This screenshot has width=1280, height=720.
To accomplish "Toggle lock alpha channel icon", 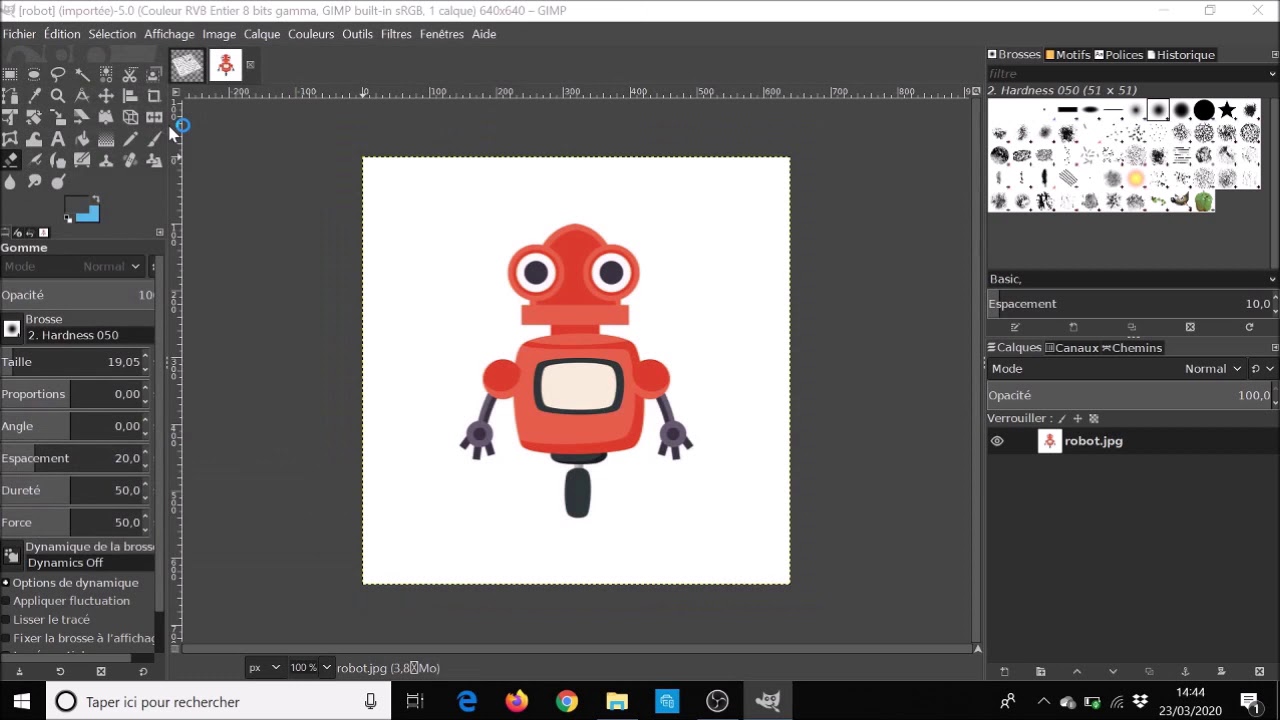I will (1094, 419).
